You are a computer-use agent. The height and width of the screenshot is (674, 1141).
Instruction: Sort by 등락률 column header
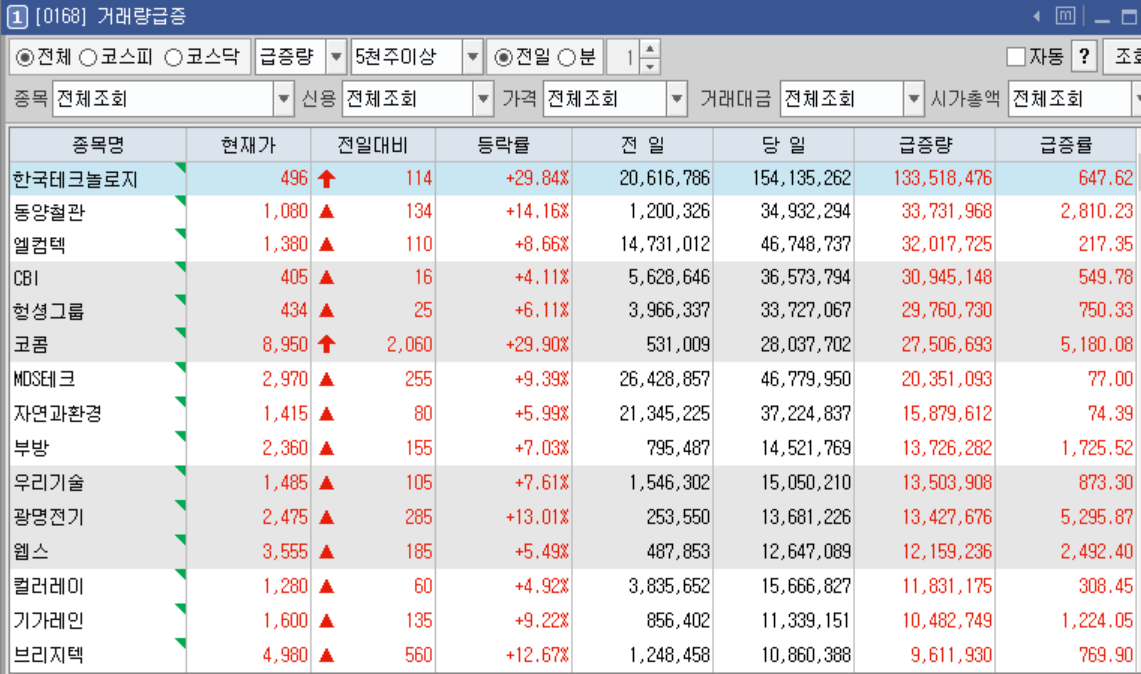[504, 145]
